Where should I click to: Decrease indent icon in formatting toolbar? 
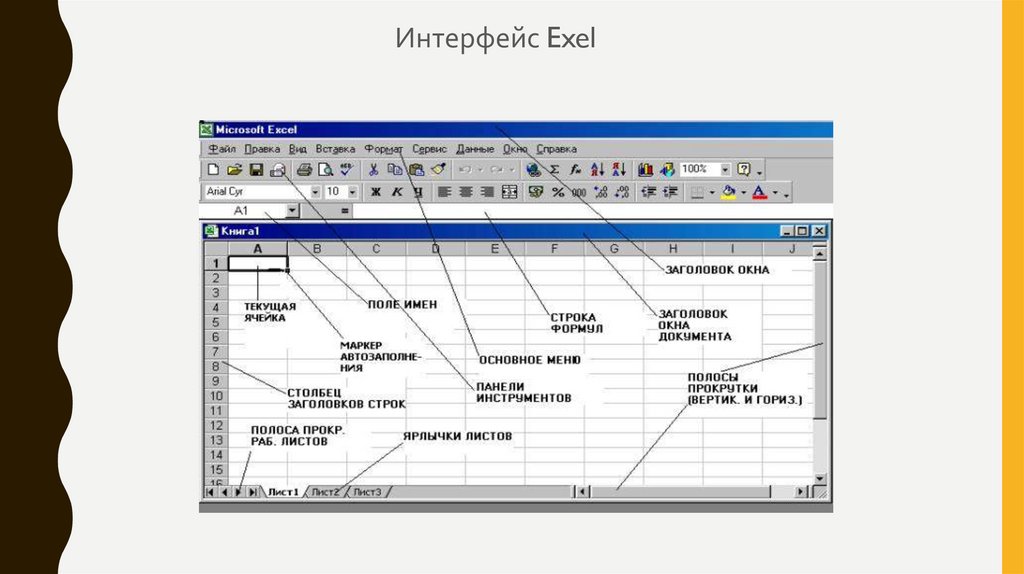(x=648, y=192)
